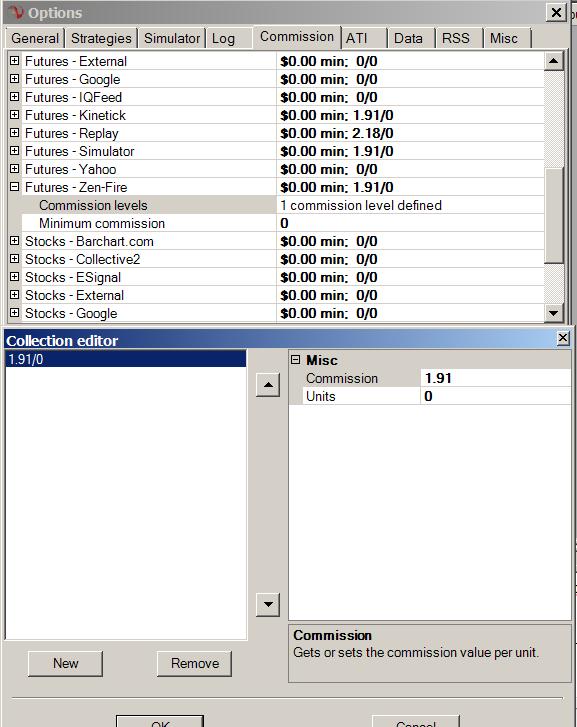Close the Options window
The image size is (577, 727).
pyautogui.click(x=556, y=12)
